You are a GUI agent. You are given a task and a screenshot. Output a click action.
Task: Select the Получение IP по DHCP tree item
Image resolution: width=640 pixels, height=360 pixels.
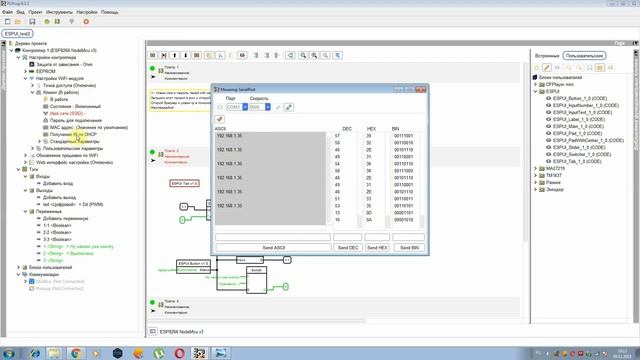(x=73, y=134)
